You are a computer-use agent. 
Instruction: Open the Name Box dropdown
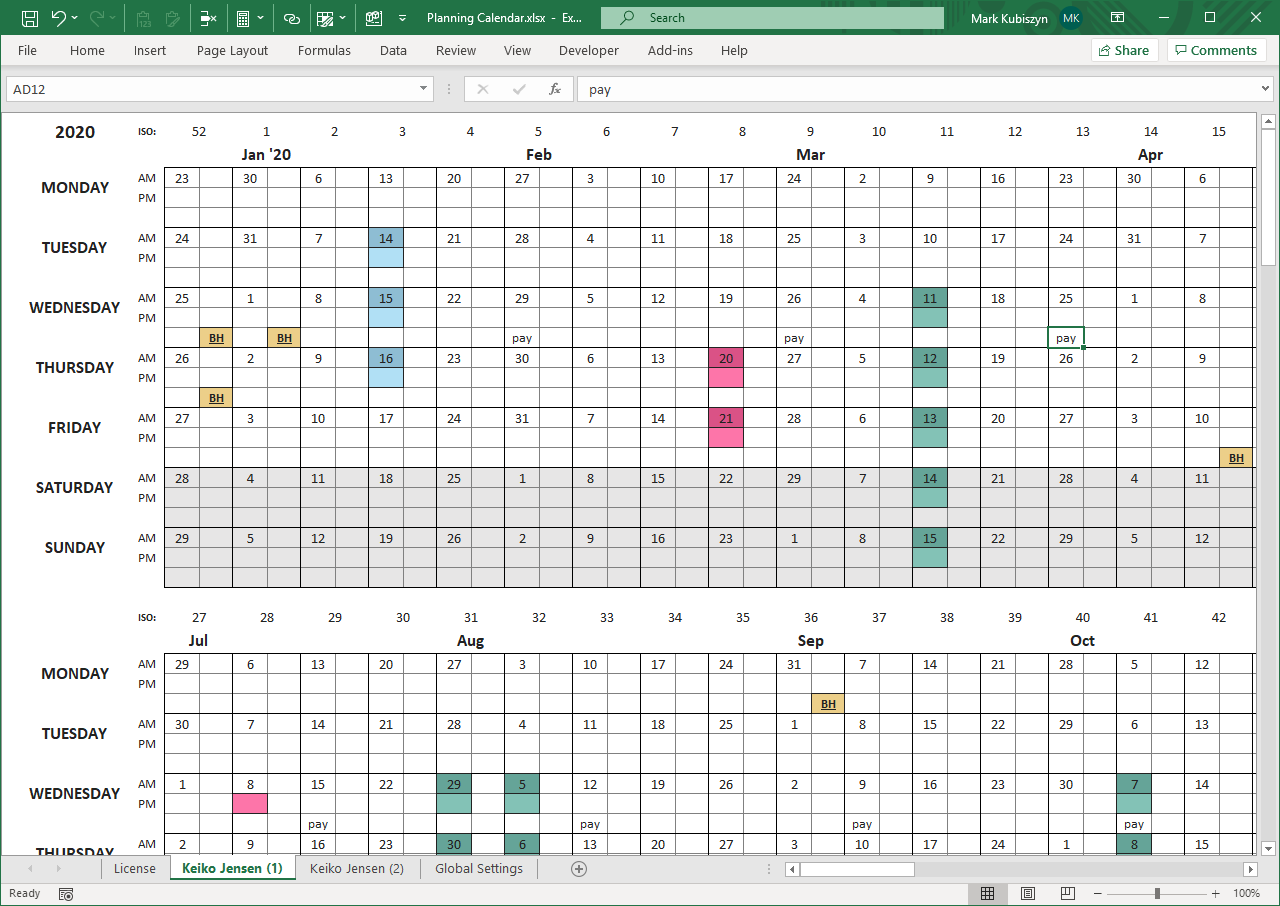424,89
